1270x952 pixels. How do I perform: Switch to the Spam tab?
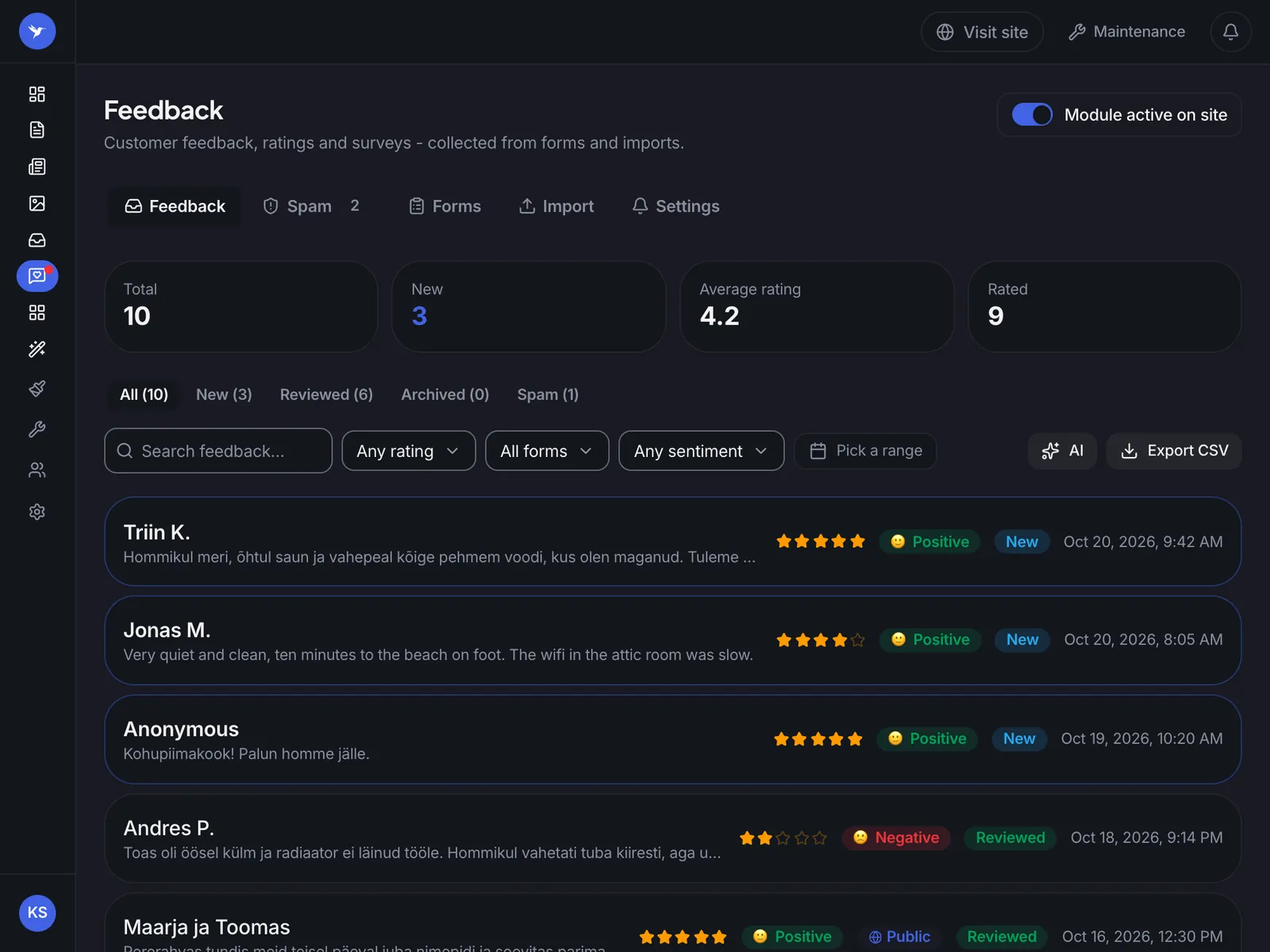tap(311, 206)
